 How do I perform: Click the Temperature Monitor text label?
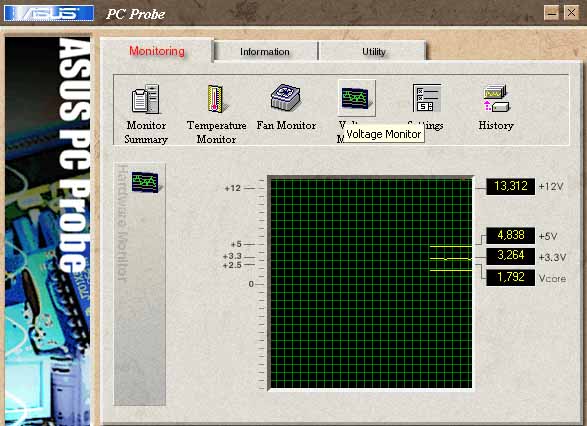coord(216,132)
